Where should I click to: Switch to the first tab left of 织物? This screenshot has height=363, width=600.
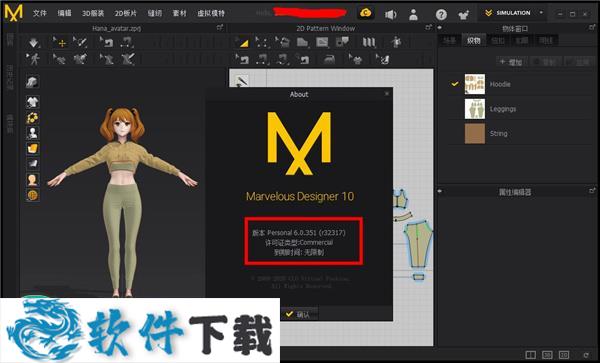point(450,40)
